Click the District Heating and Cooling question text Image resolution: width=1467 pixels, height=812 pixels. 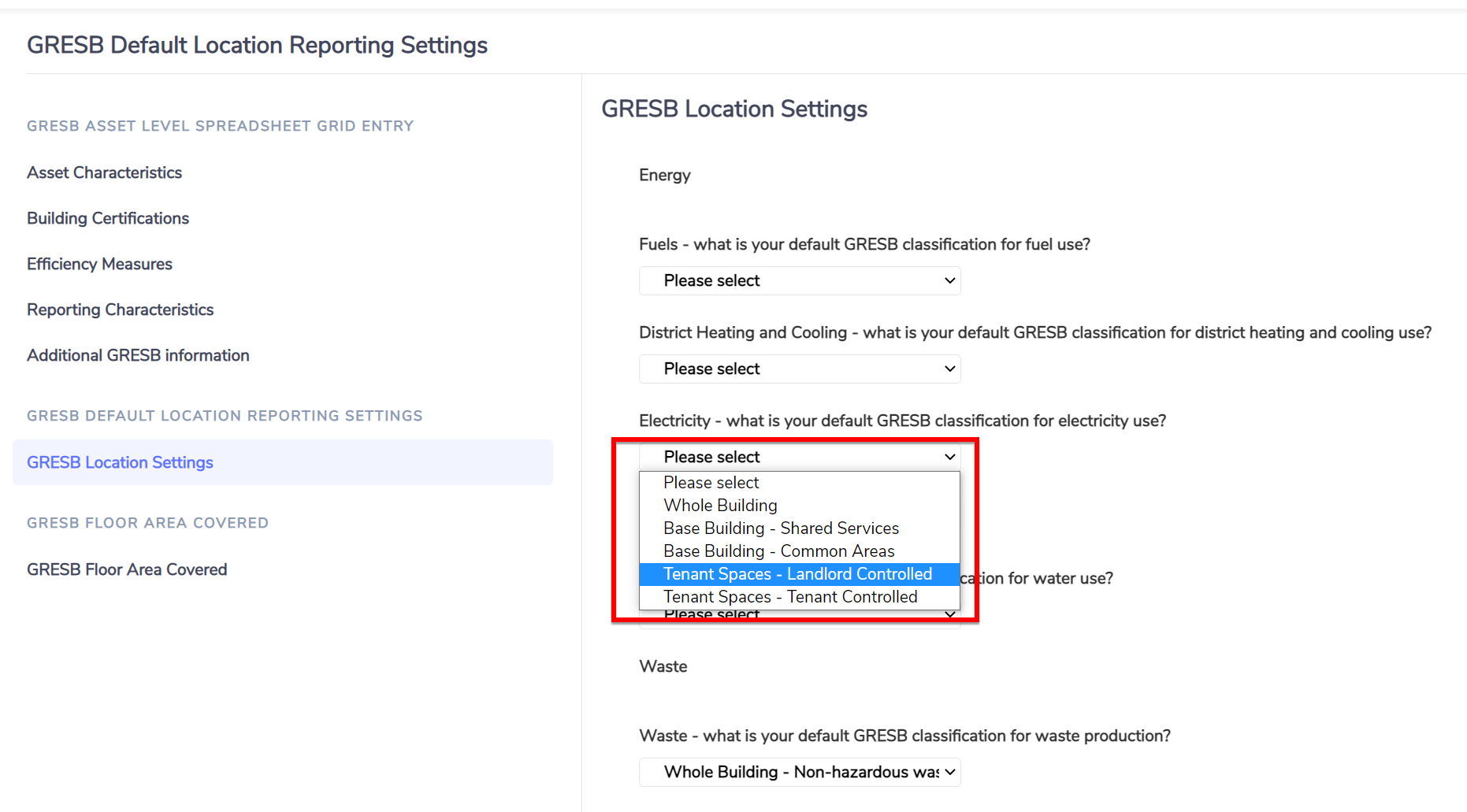[x=1035, y=332]
